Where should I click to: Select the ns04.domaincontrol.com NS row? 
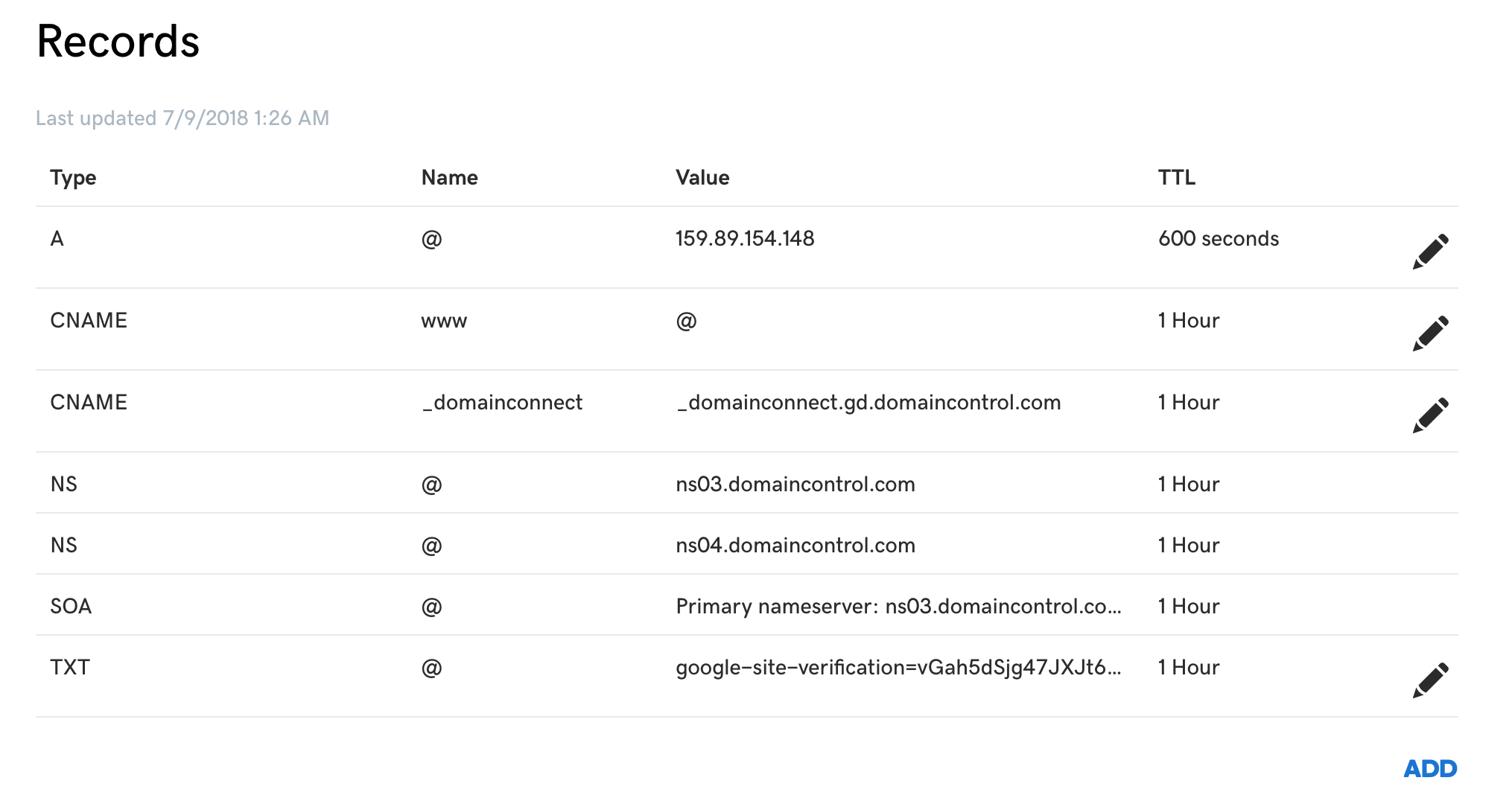coord(795,545)
